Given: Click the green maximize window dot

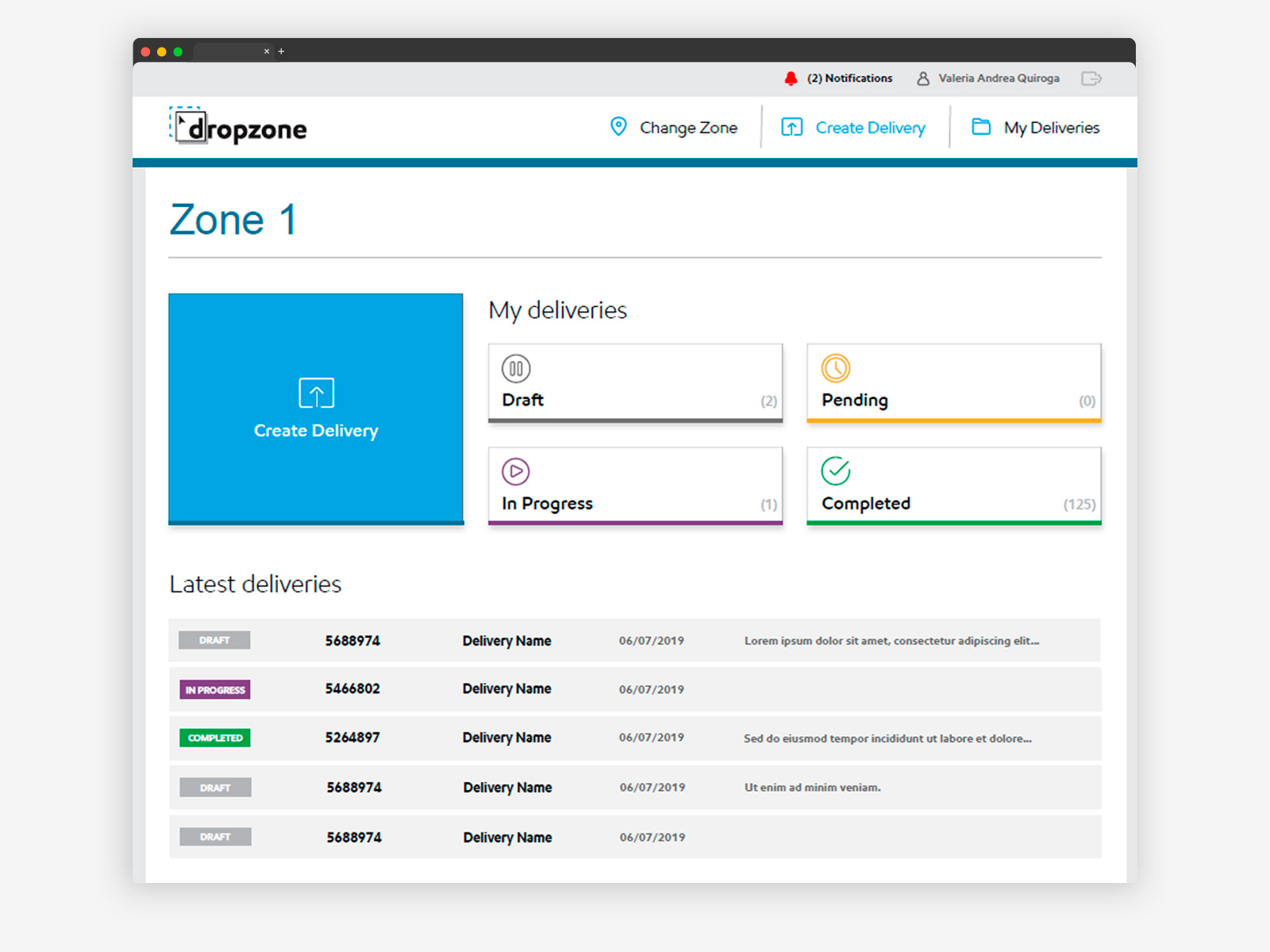Looking at the screenshot, I should pyautogui.click(x=178, y=52).
